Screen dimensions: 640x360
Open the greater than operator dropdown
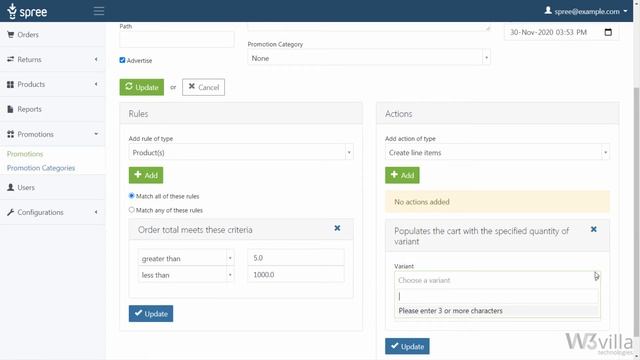[186, 258]
